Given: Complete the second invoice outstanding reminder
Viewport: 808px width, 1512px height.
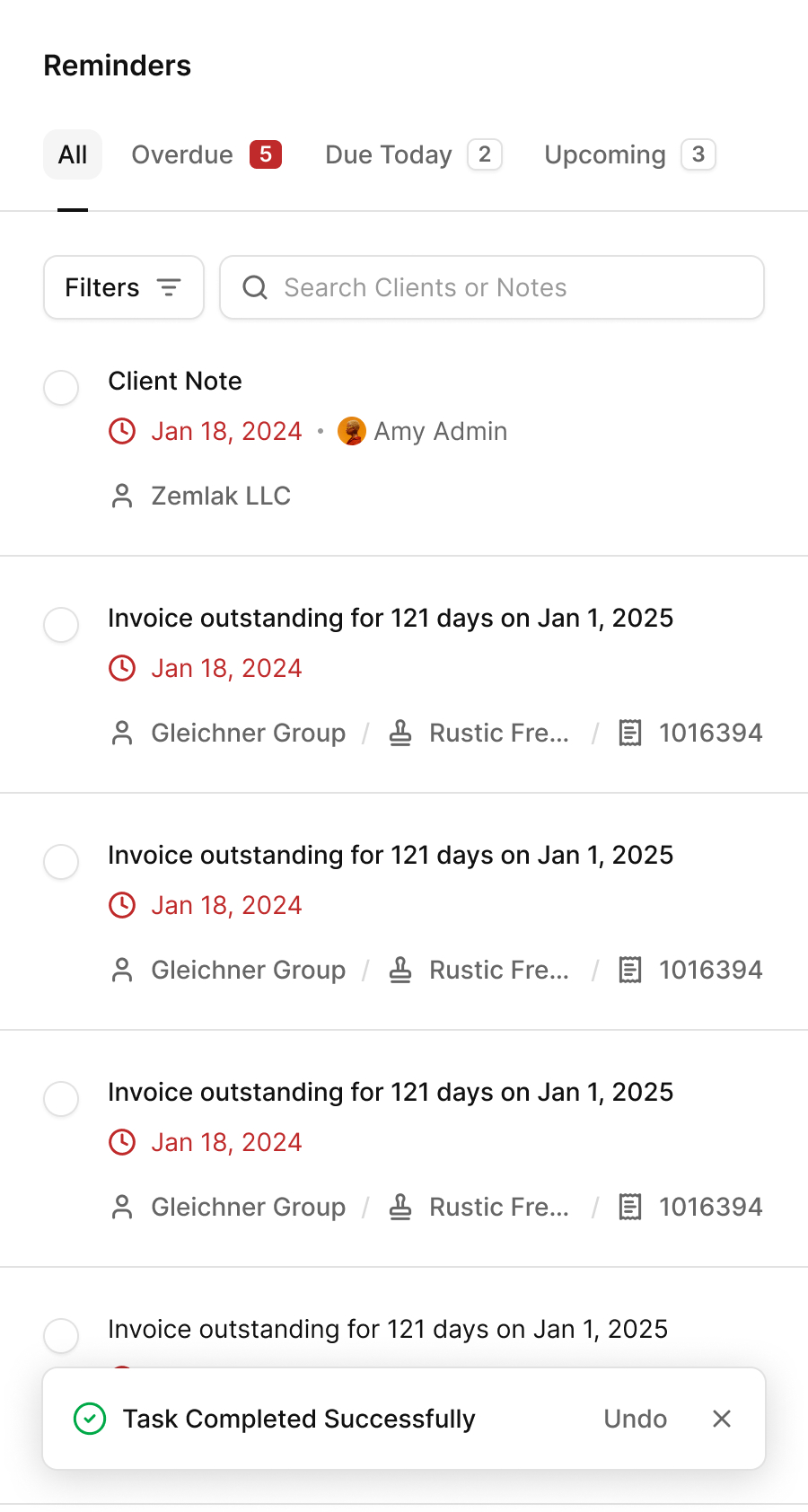Looking at the screenshot, I should (x=61, y=862).
